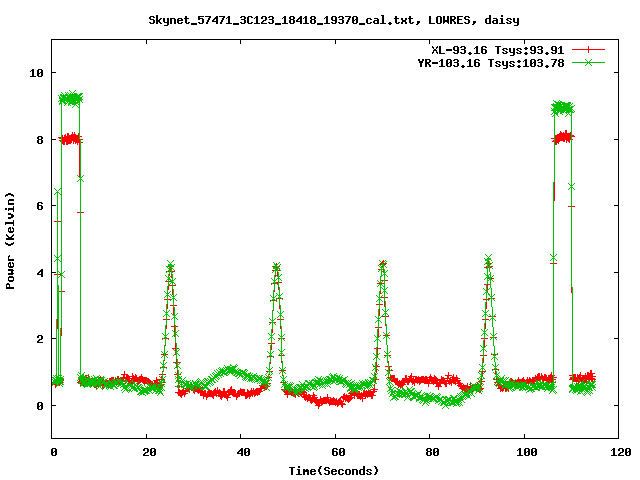This screenshot has width=640, height=480.
Task: Click the peak near 92 seconds
Action: tap(488, 259)
